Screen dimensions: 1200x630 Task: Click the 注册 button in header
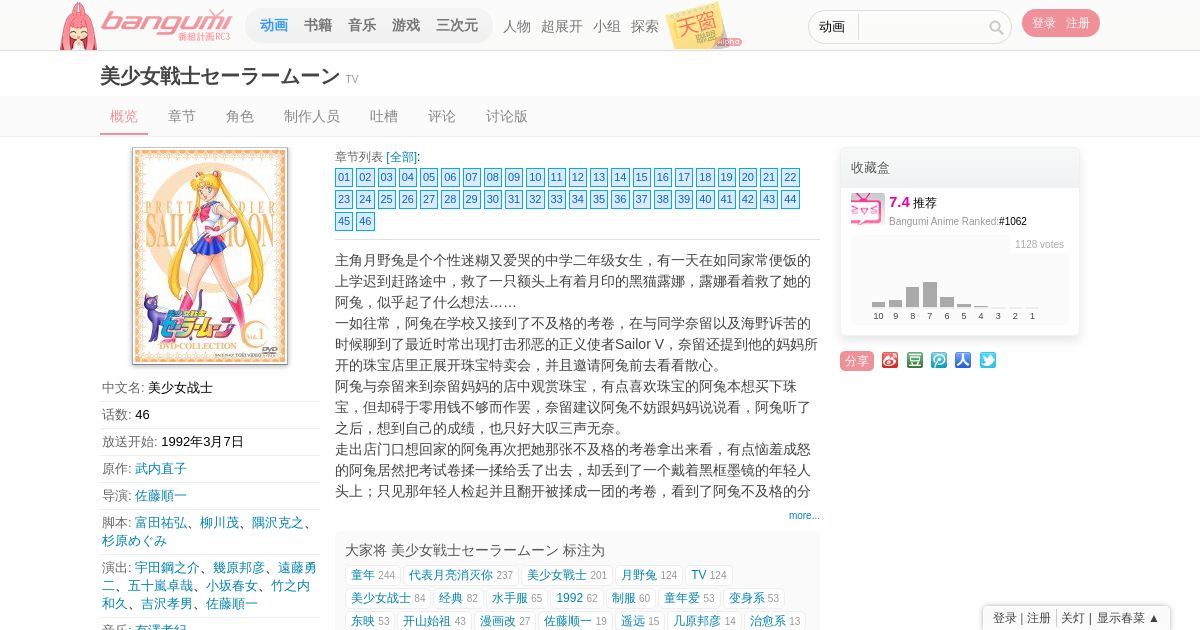click(x=1078, y=23)
